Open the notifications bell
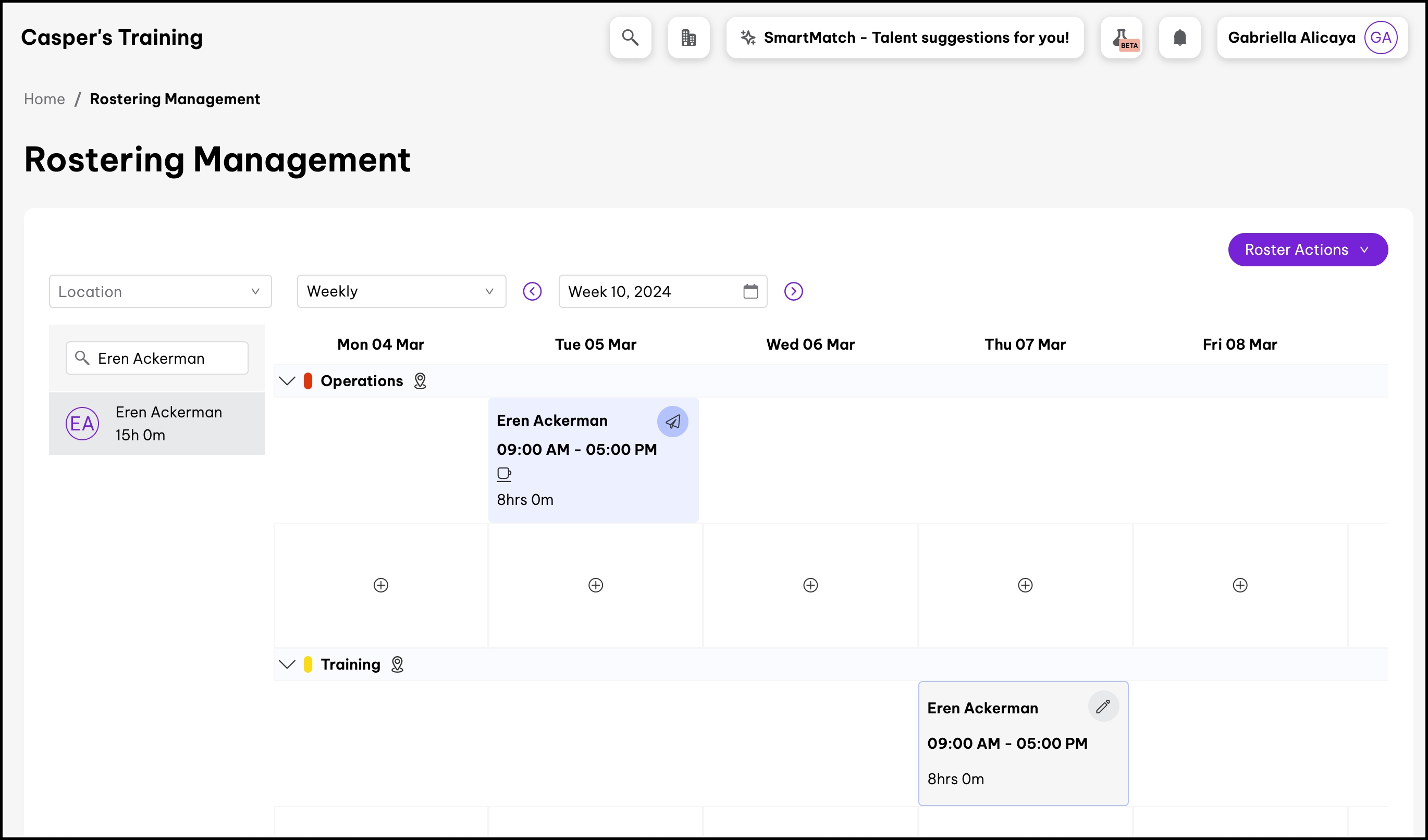Image resolution: width=1428 pixels, height=840 pixels. tap(1180, 38)
